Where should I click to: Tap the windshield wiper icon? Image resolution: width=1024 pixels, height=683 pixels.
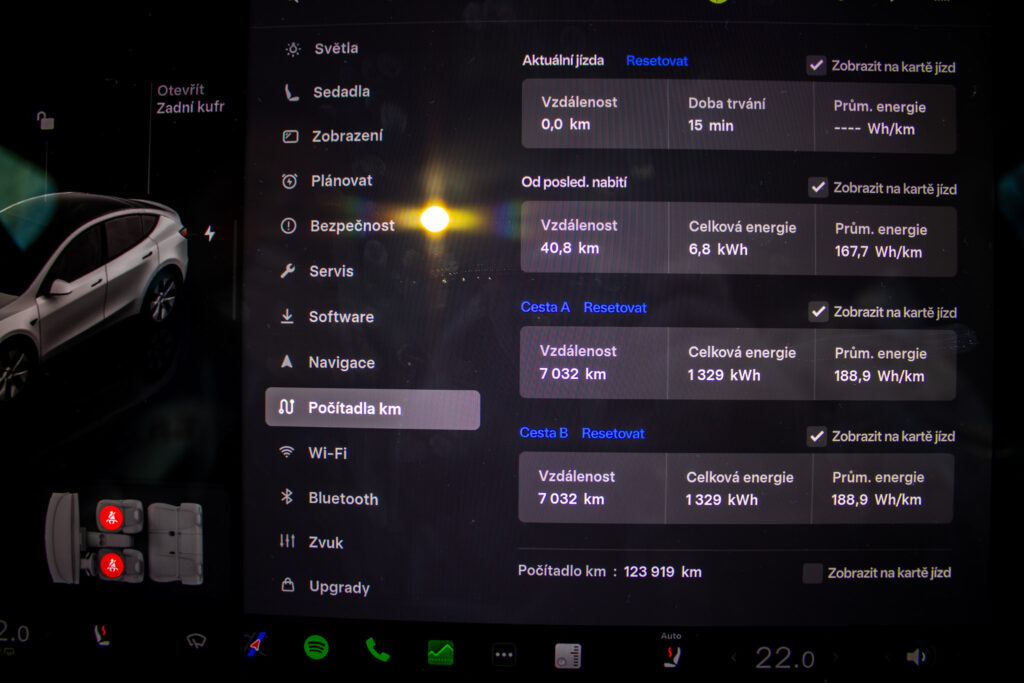click(x=196, y=641)
